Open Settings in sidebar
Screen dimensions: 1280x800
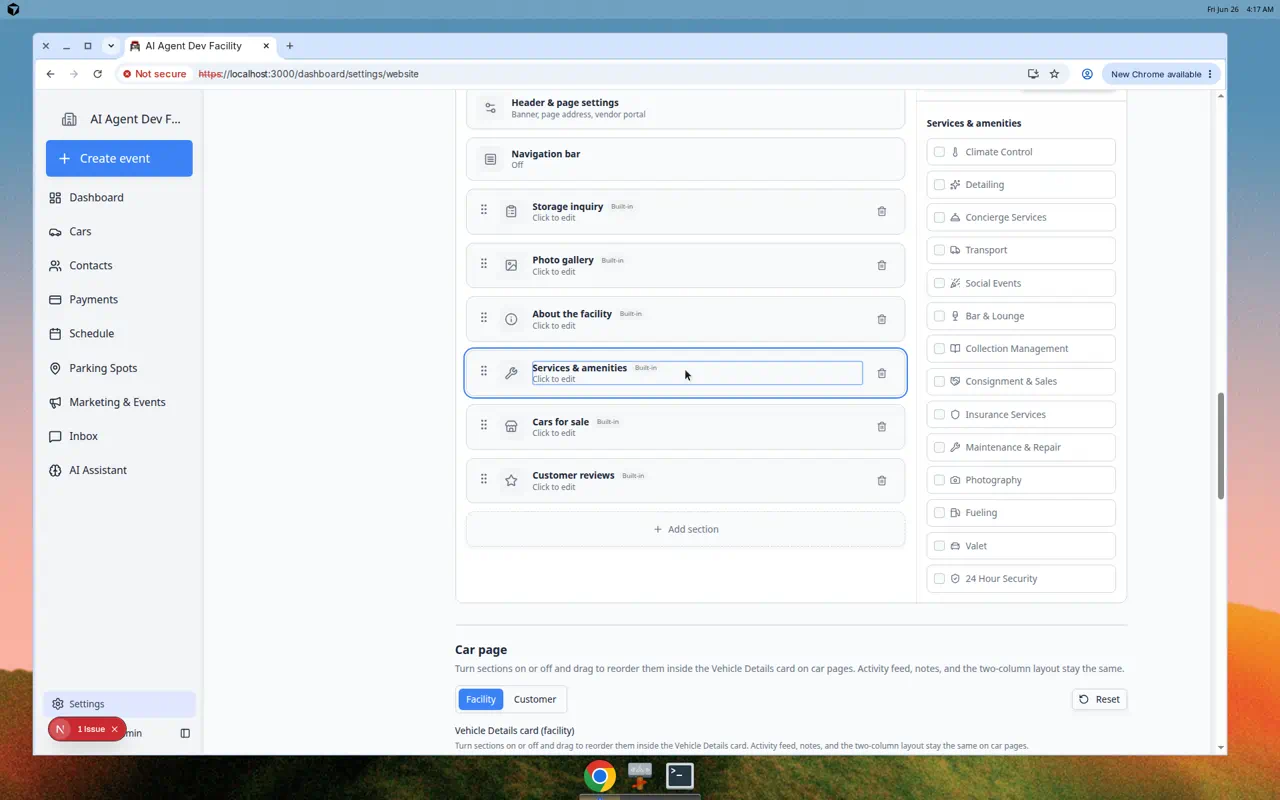pyautogui.click(x=119, y=704)
